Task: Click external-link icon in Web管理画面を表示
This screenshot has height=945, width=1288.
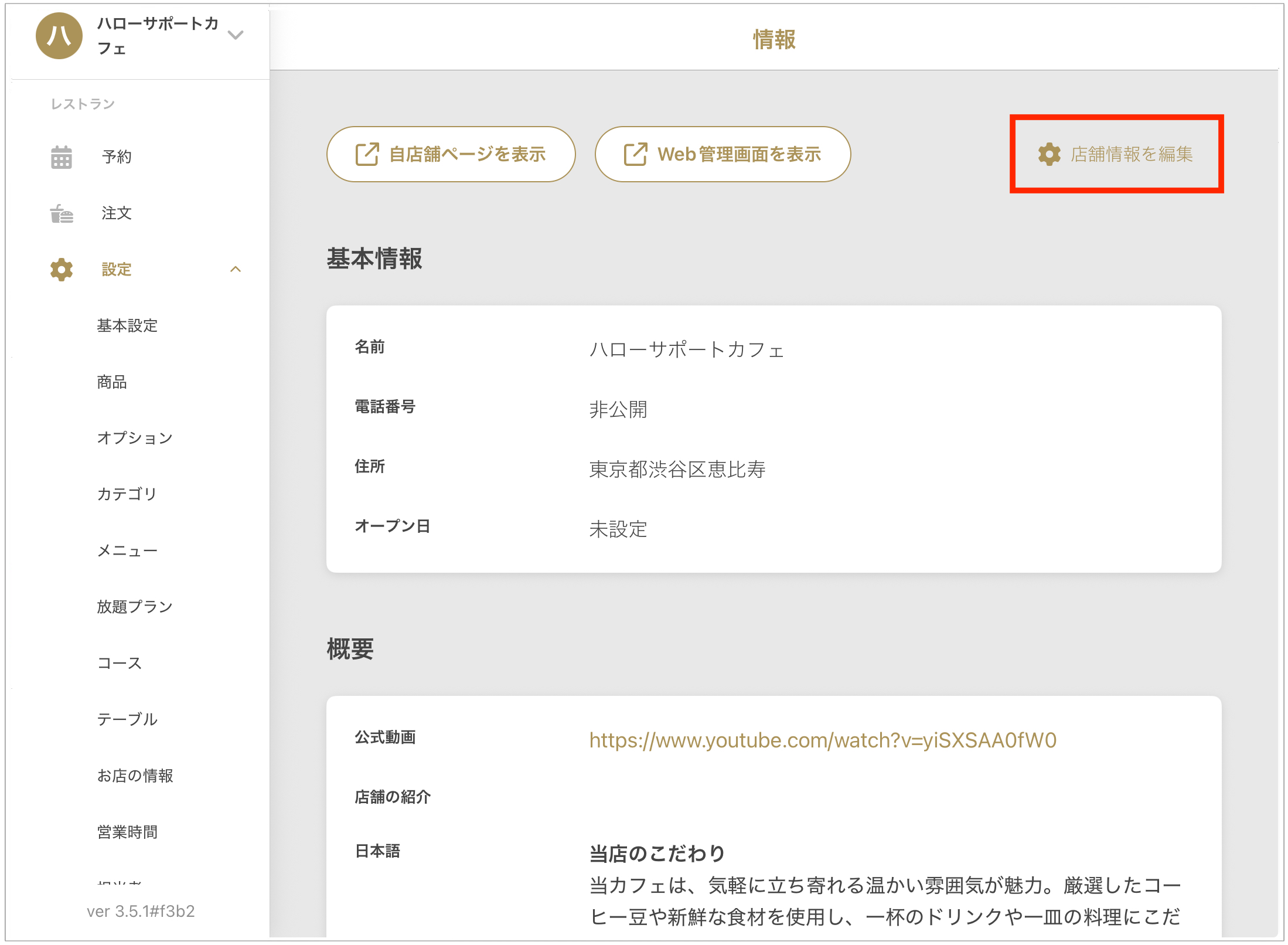Action: coord(635,154)
